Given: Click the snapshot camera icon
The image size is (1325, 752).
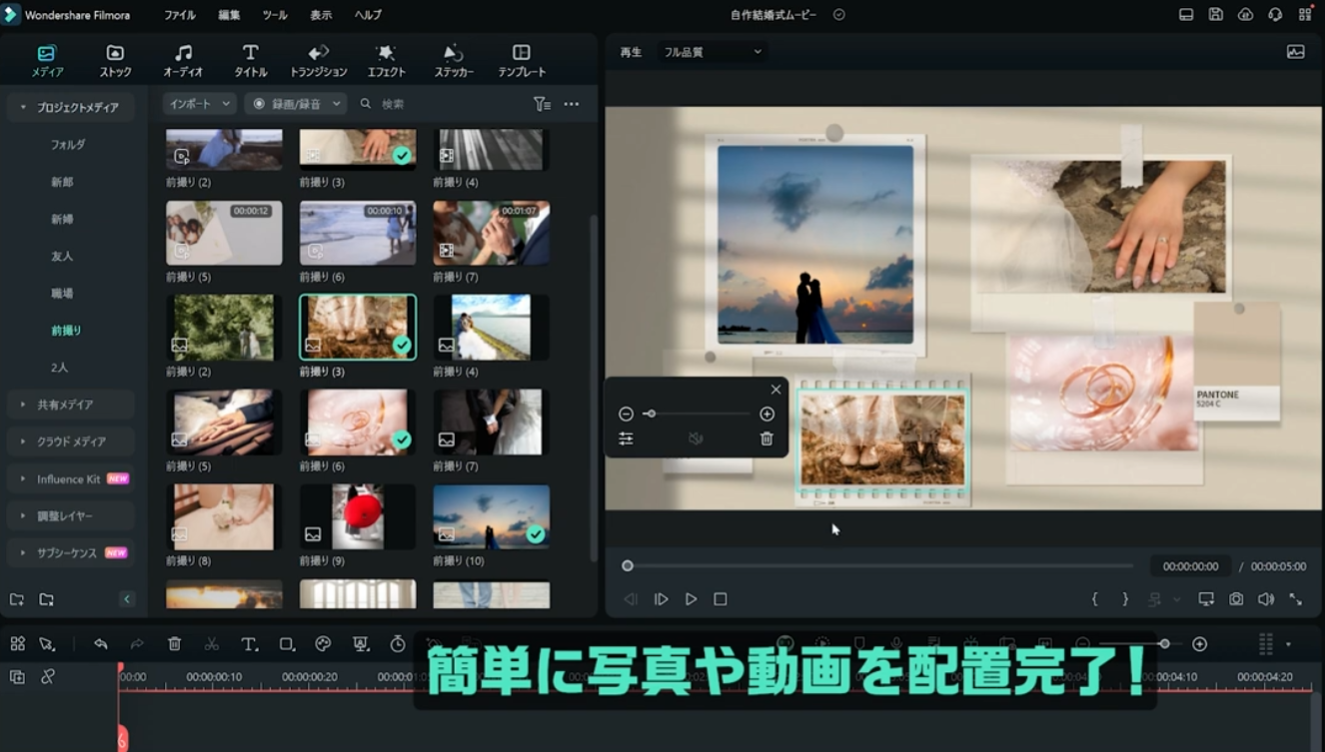Looking at the screenshot, I should (1236, 599).
